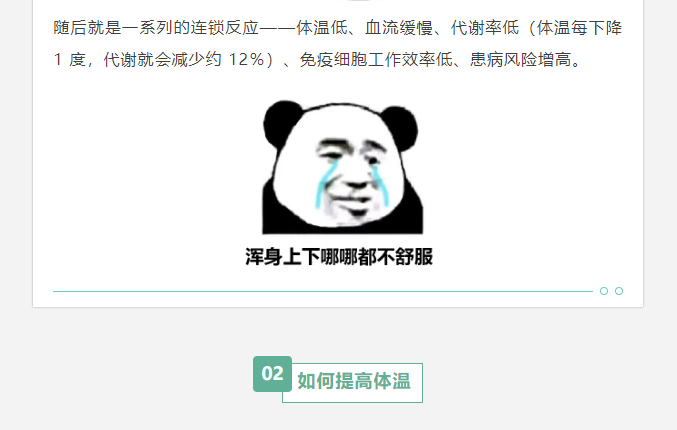Click the green 02 number badge
The image size is (677, 430).
pyautogui.click(x=272, y=374)
